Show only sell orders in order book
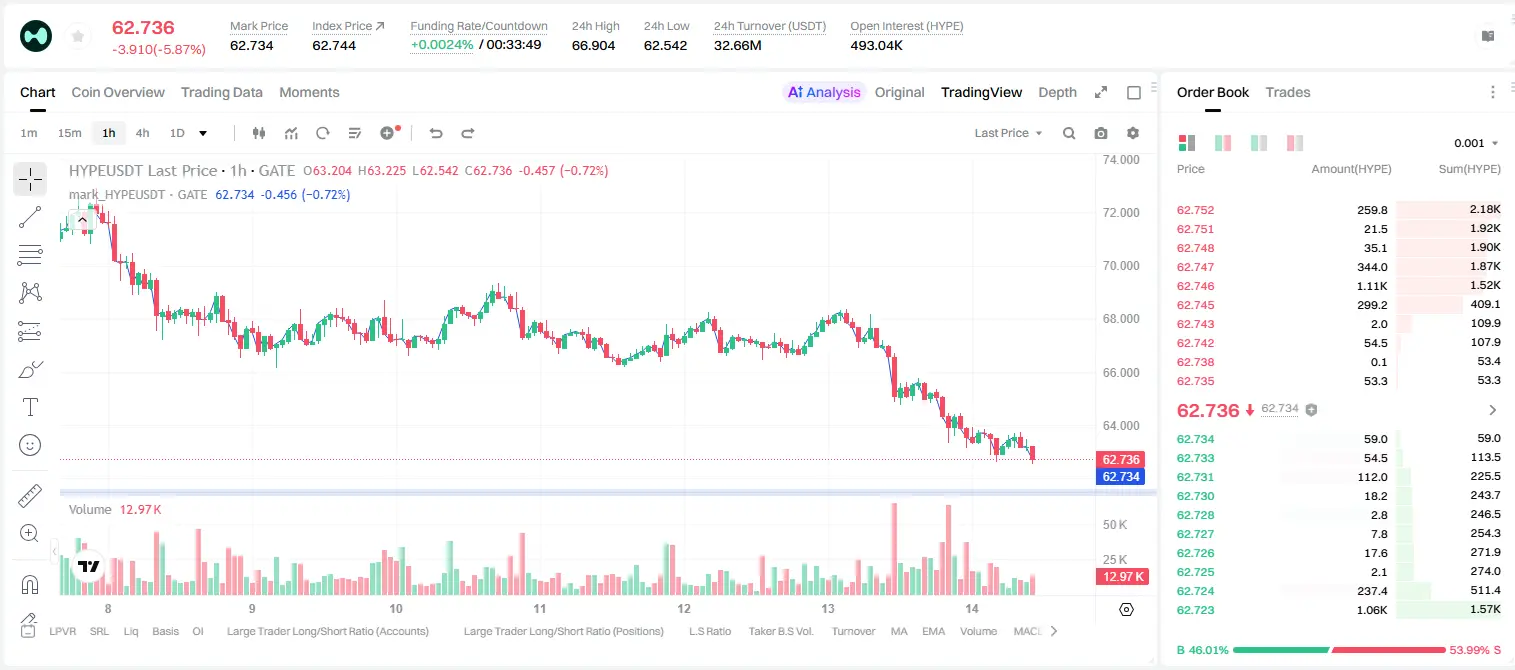 1295,143
